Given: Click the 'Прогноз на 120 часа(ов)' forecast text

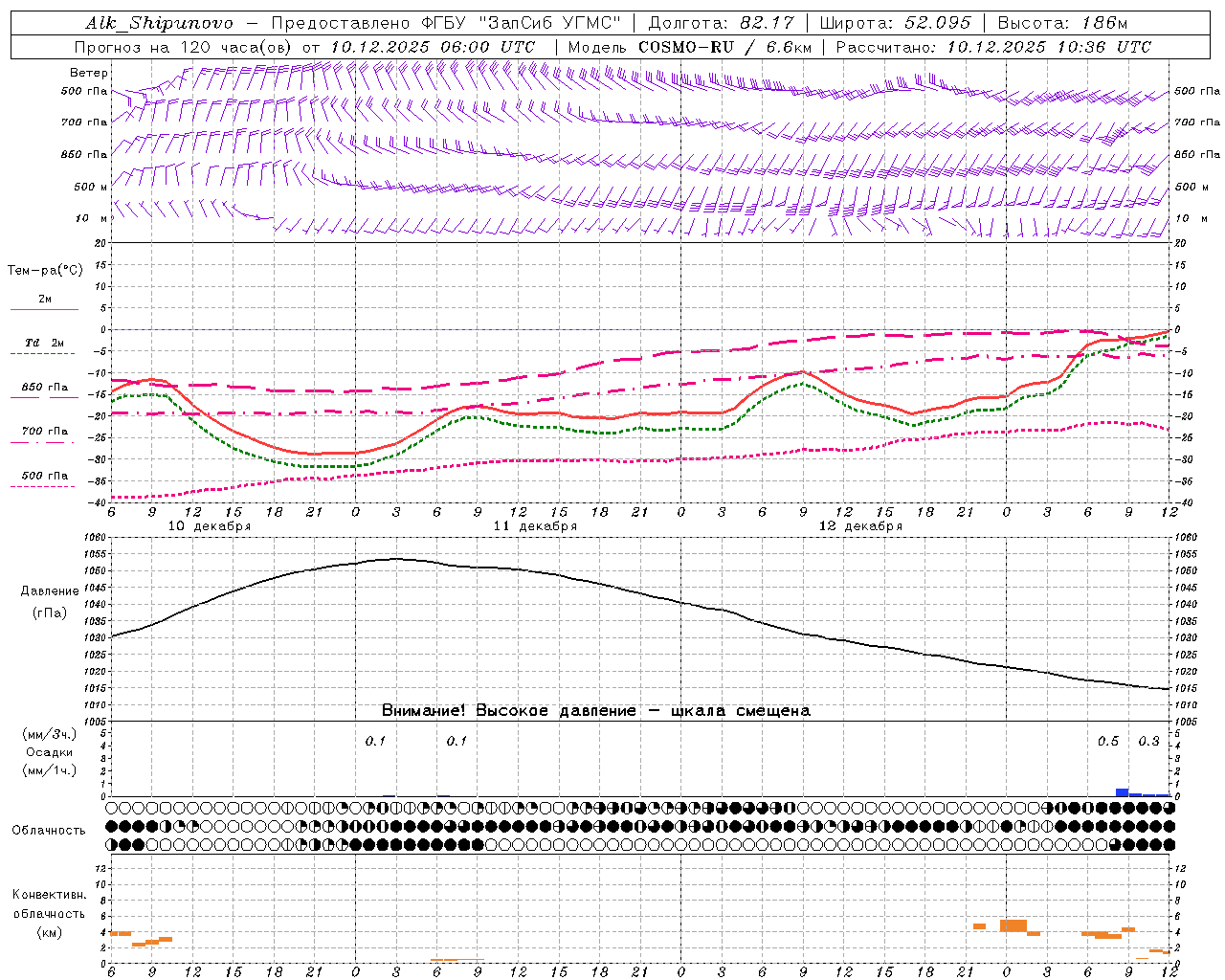Looking at the screenshot, I should pyautogui.click(x=184, y=47).
